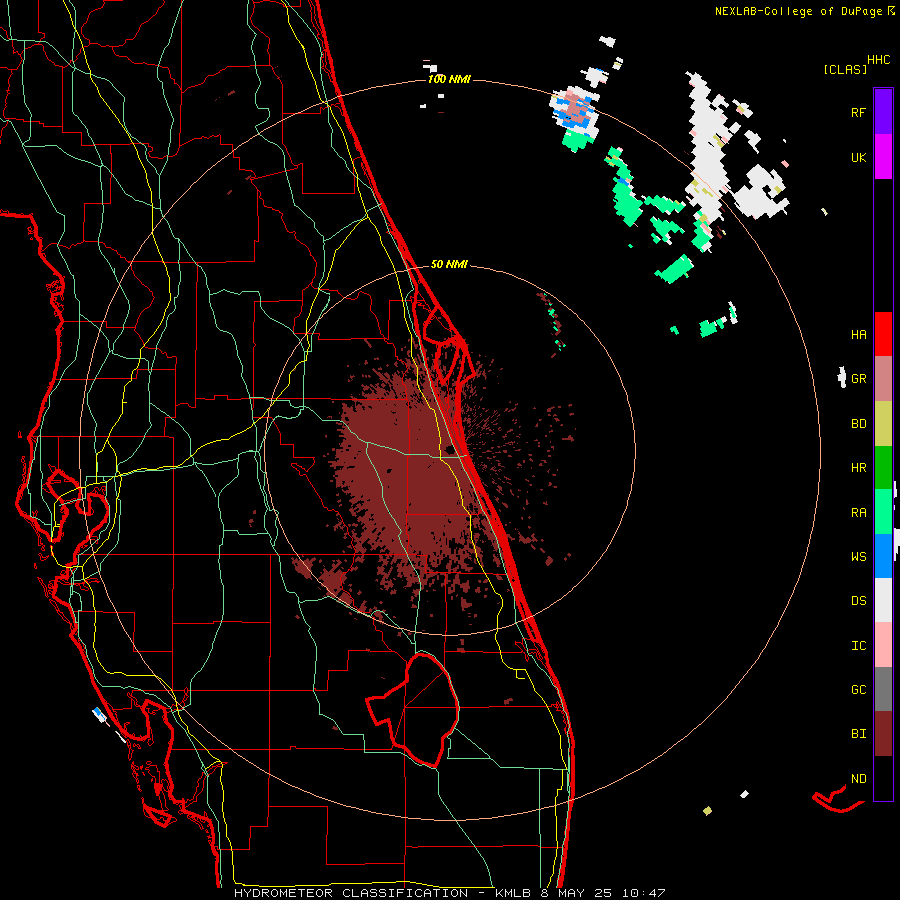Click the 'HHC' product label
The image size is (900, 900).
[879, 60]
